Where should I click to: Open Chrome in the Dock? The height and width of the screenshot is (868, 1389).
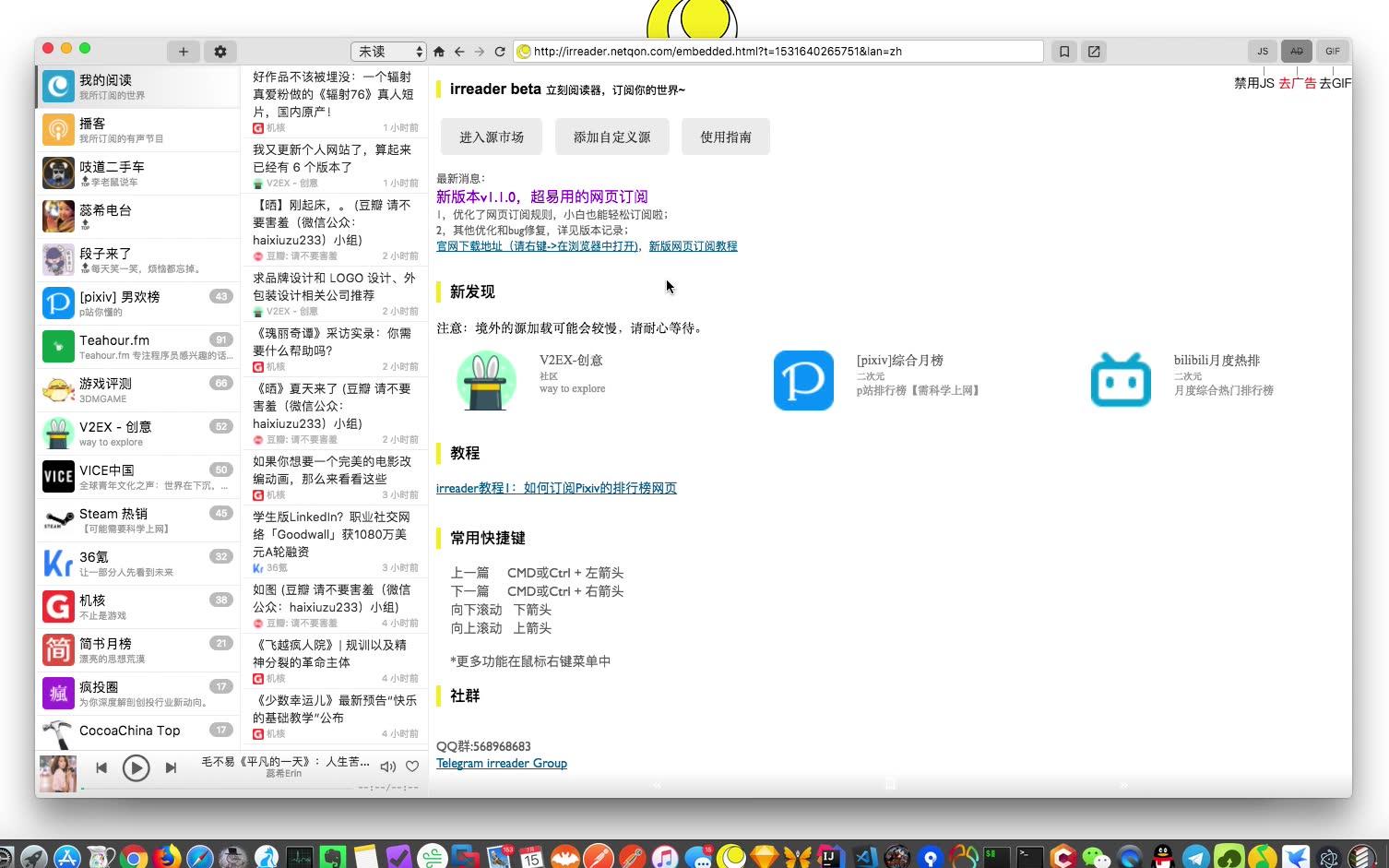click(134, 857)
